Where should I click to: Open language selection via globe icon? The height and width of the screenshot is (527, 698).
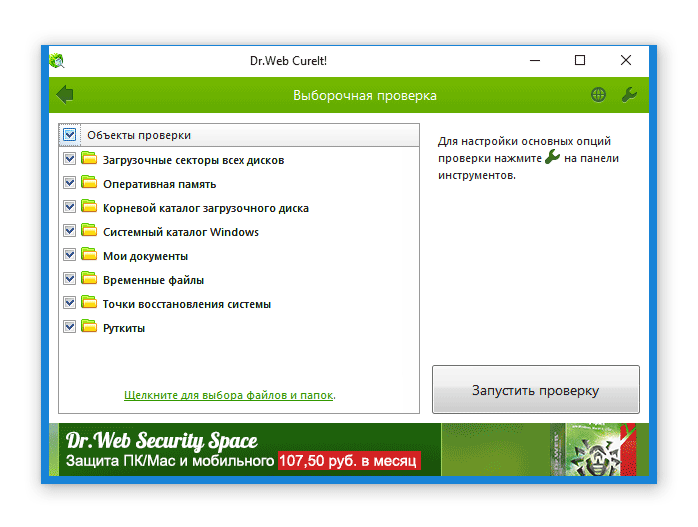click(x=598, y=95)
